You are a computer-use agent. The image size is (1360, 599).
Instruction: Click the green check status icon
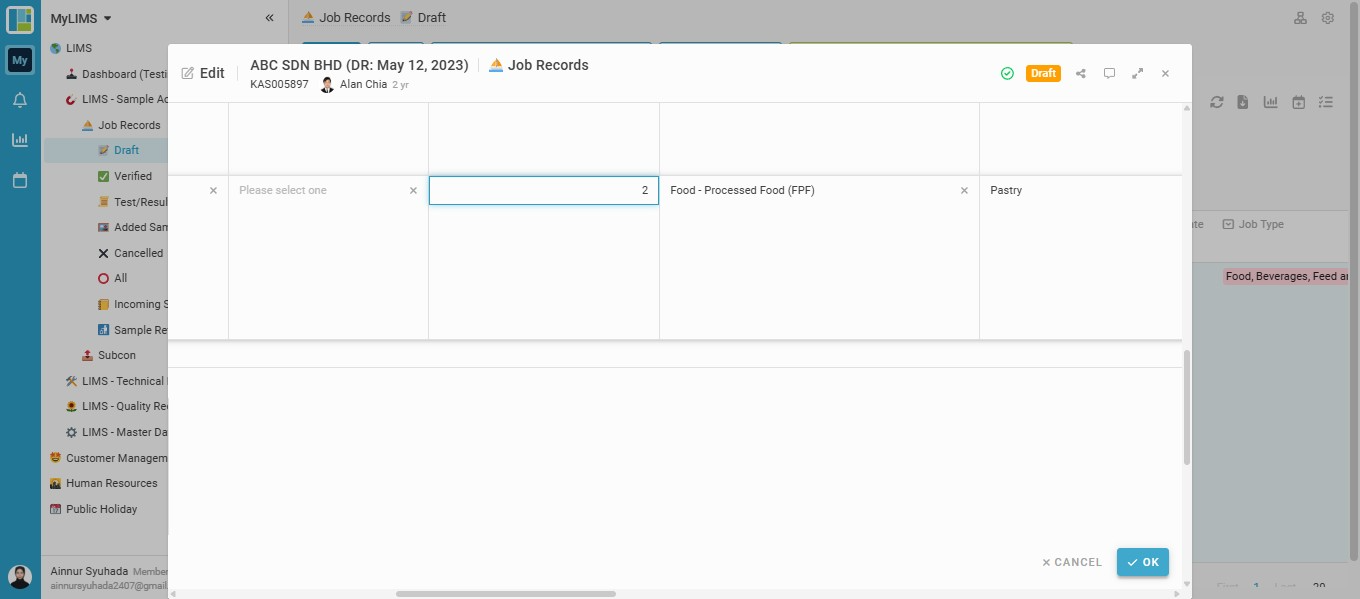click(1007, 73)
